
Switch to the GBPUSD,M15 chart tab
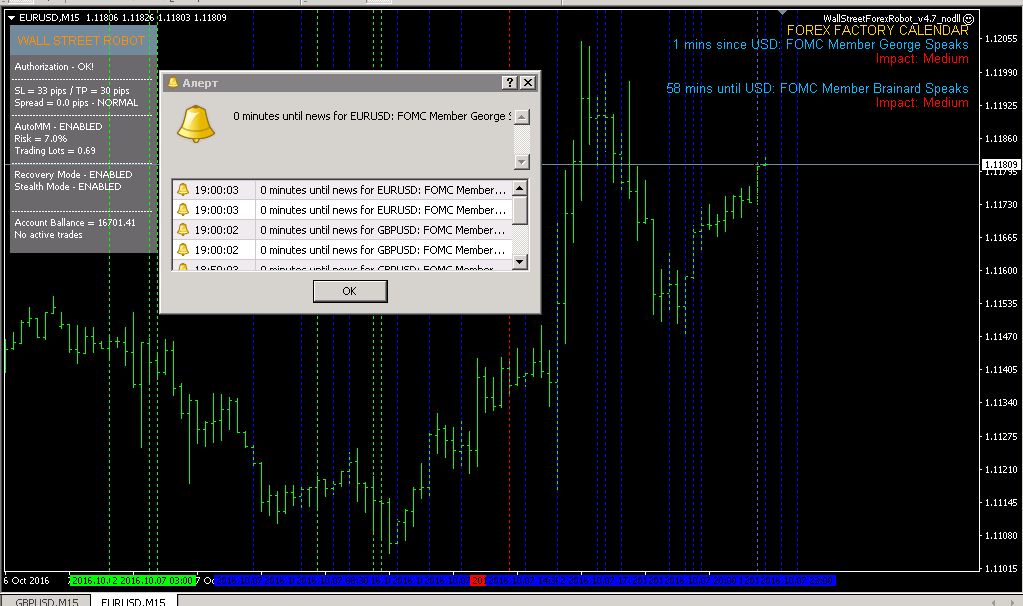point(46,601)
